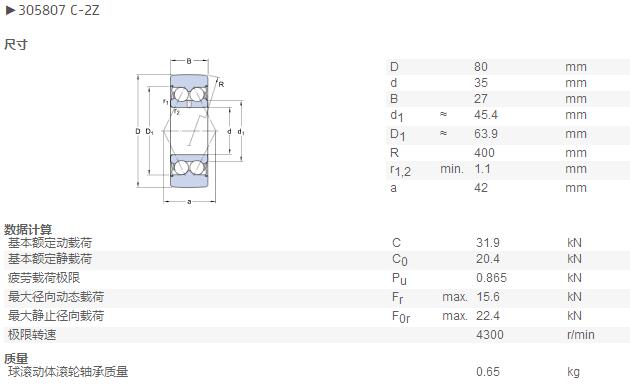Select the 基本额定动载荷 row label

50,243
